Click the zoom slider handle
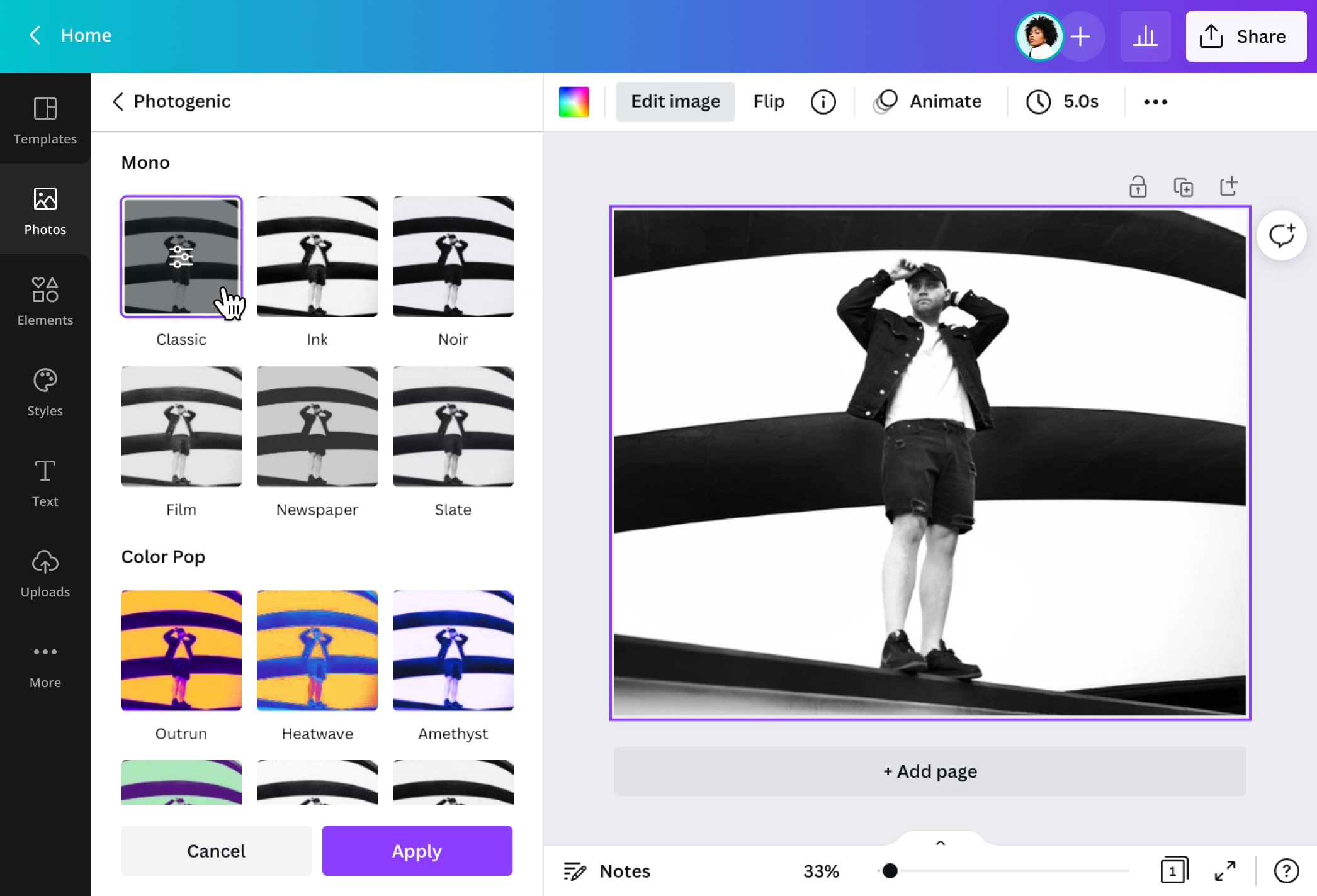The width and height of the screenshot is (1317, 896). (890, 871)
